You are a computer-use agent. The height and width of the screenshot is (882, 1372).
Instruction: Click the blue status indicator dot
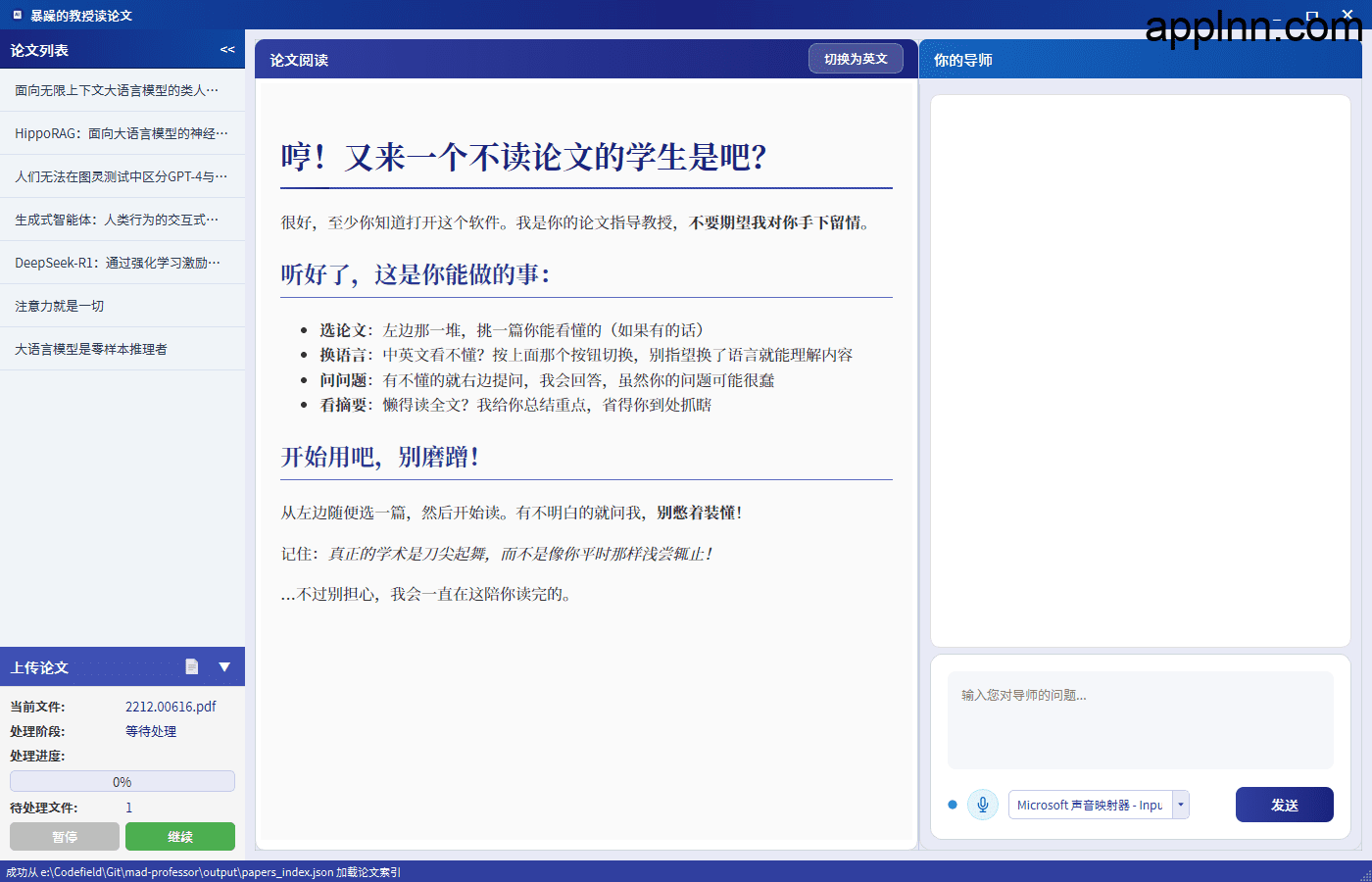click(953, 805)
